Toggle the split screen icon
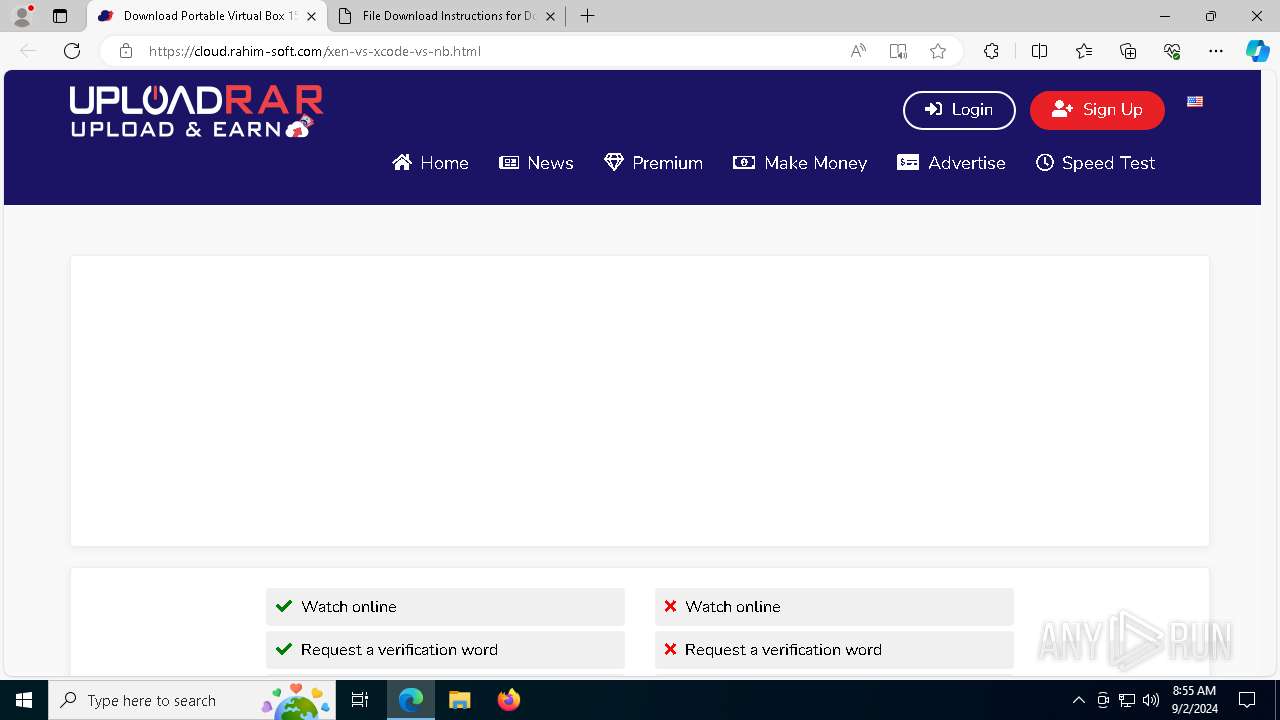The width and height of the screenshot is (1280, 720). click(x=1039, y=51)
